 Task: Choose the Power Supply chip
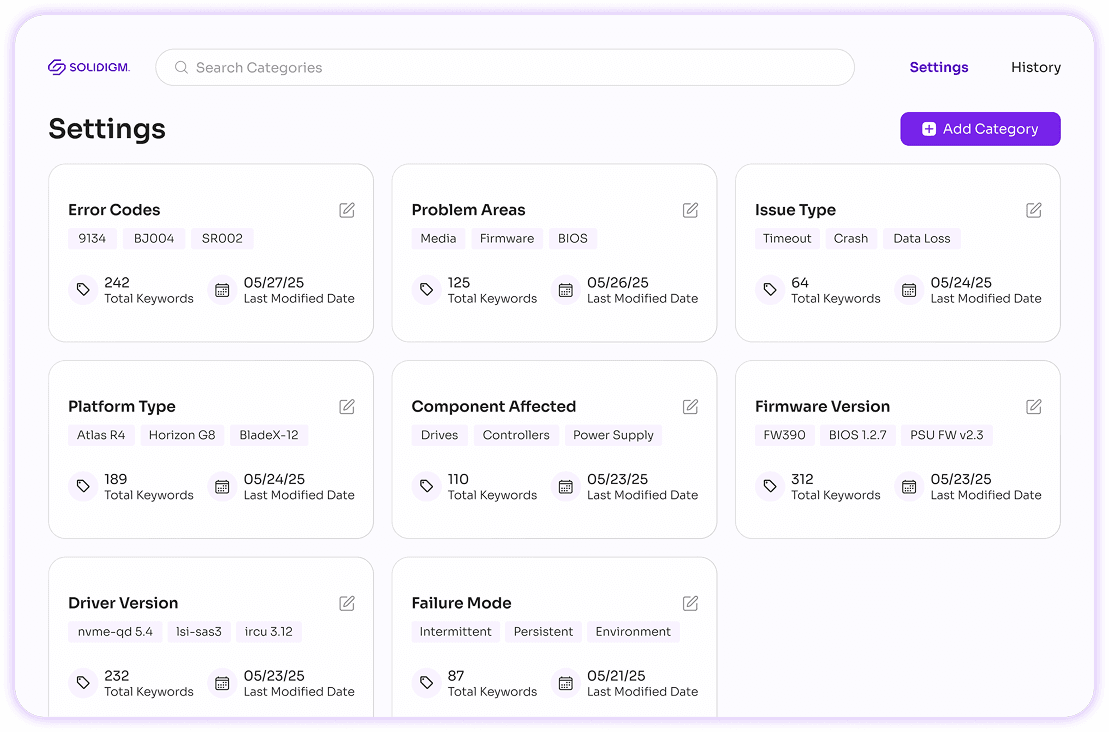pos(613,435)
